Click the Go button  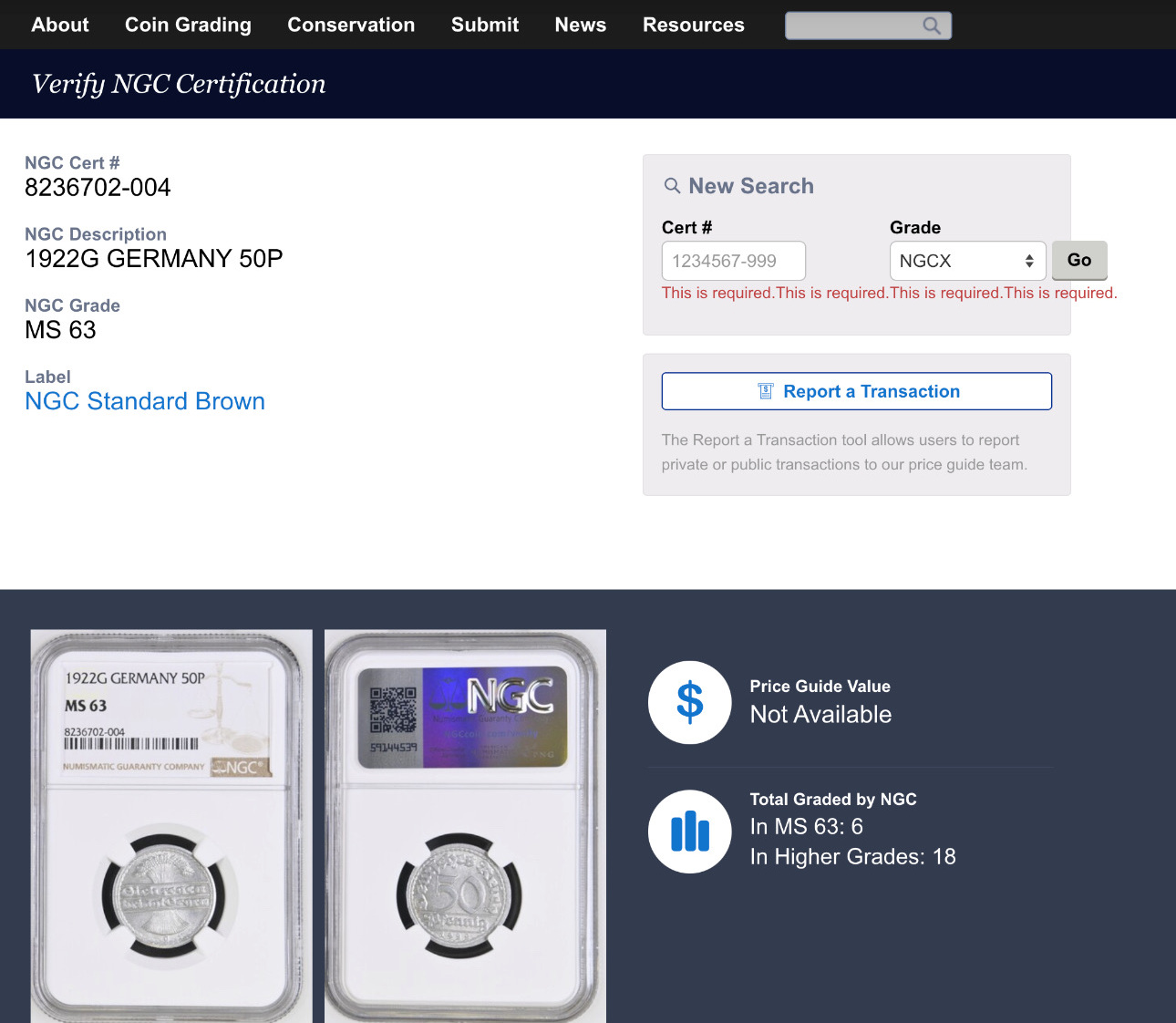1079,261
